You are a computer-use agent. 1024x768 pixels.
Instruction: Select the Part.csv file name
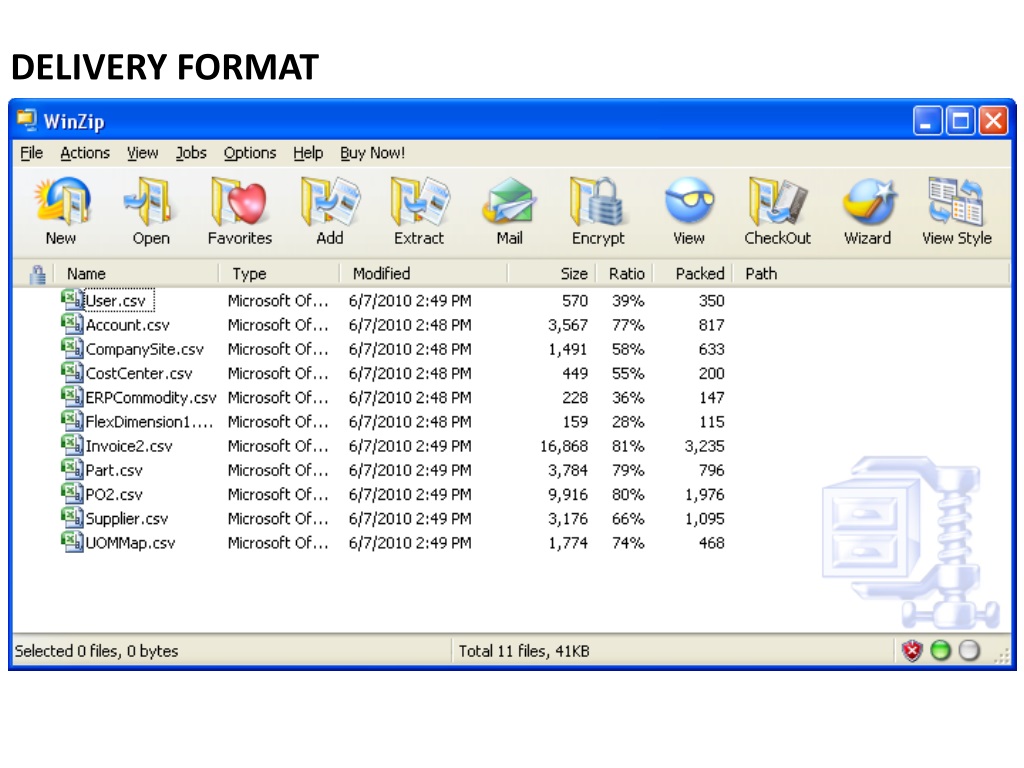pos(114,470)
